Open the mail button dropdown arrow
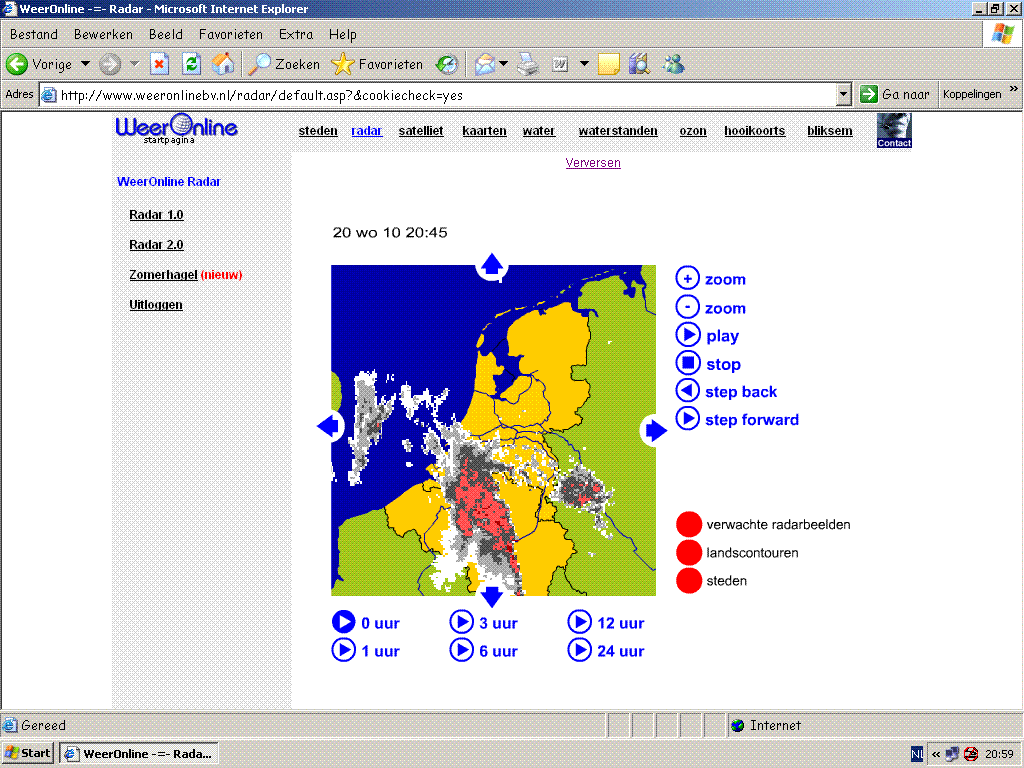This screenshot has height=768, width=1024. pos(504,64)
